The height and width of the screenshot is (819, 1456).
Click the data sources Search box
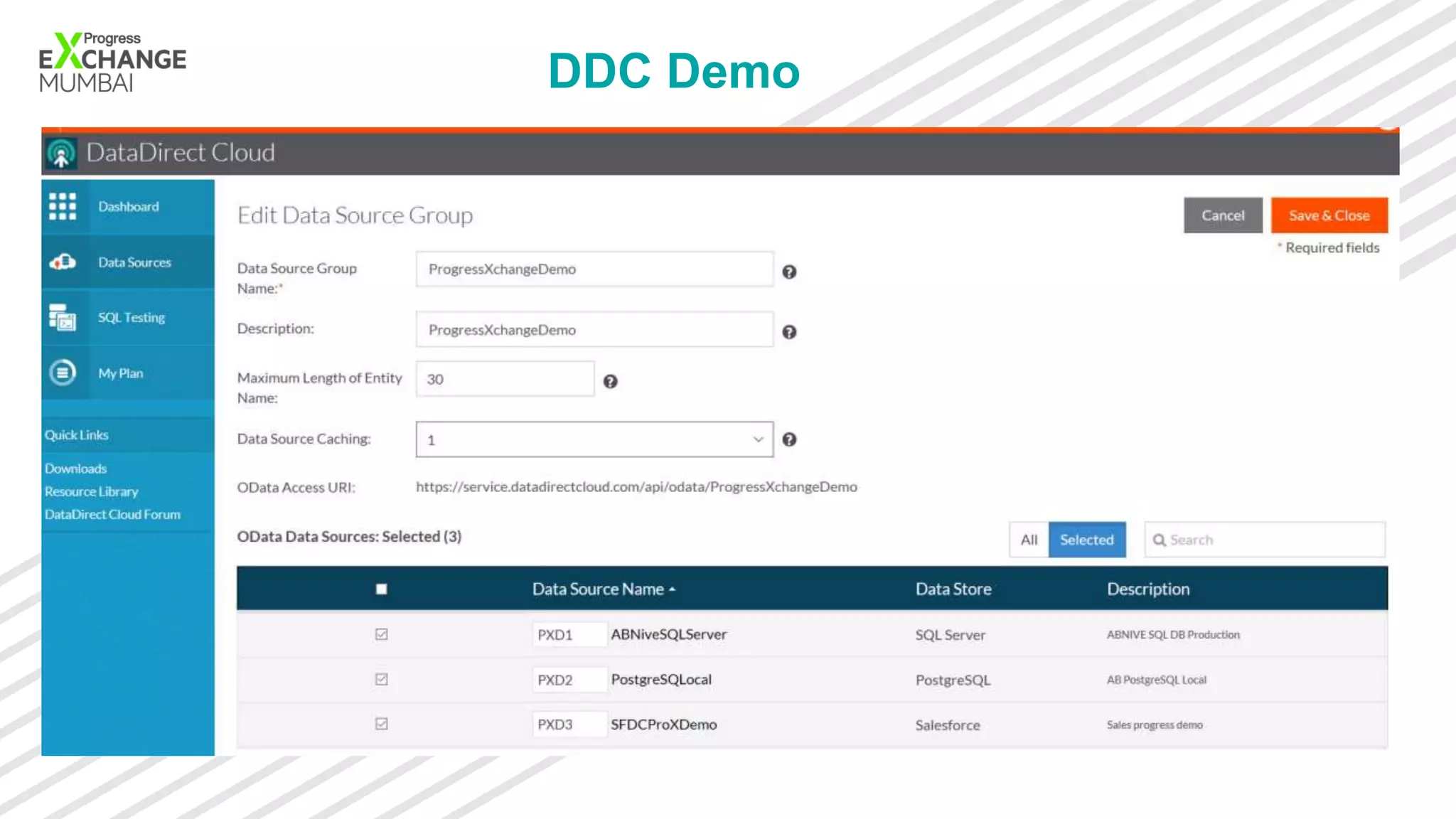1265,540
